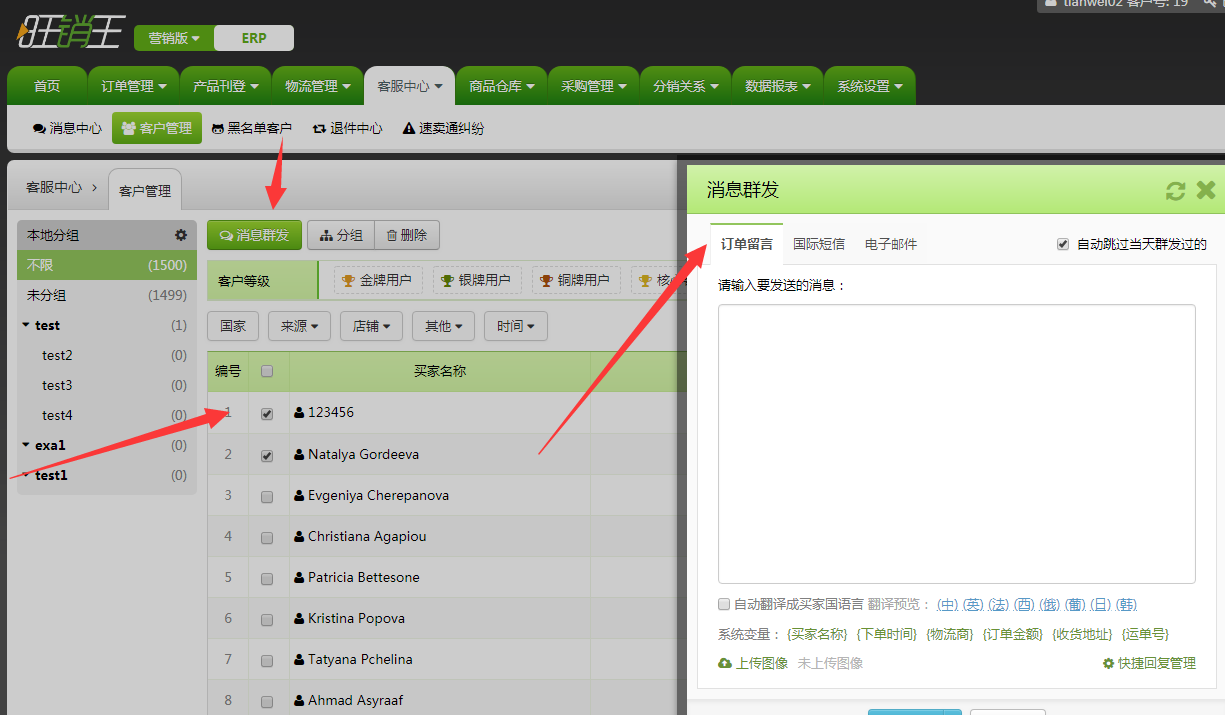Open 黑名单客户 blacklist icon tab

click(217, 129)
